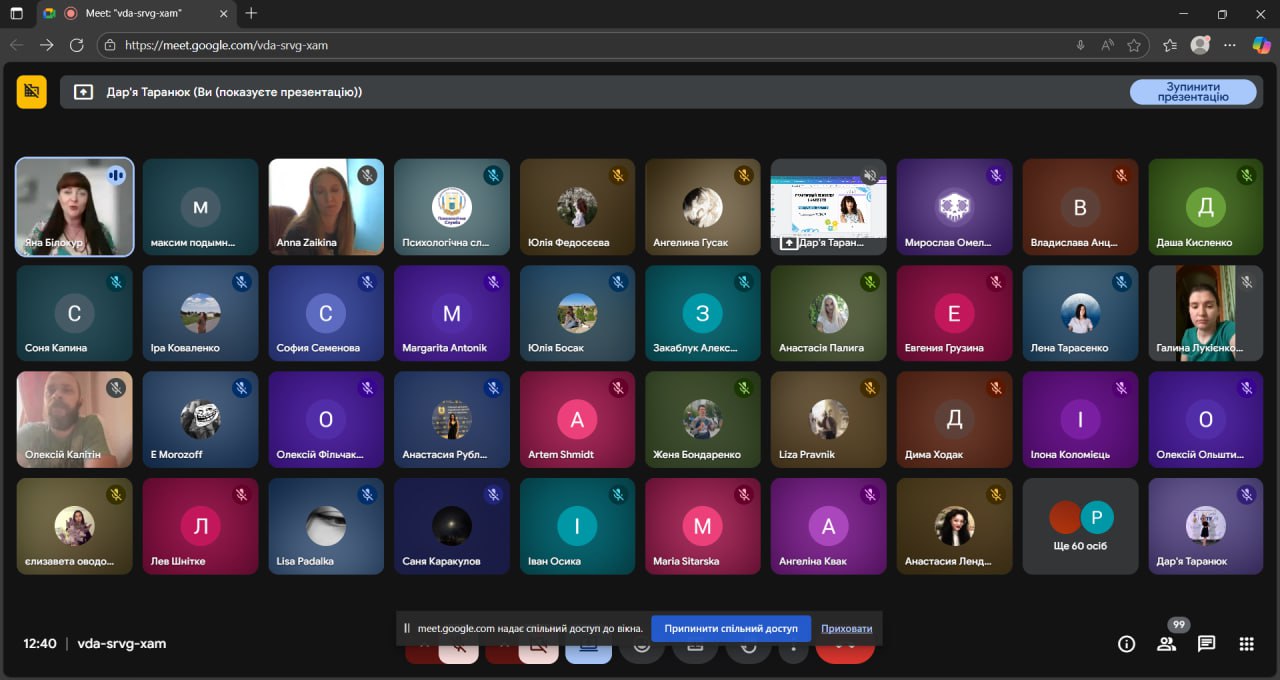The width and height of the screenshot is (1280, 680).
Task: Click "Припинити спільний доступ" button
Action: [730, 628]
